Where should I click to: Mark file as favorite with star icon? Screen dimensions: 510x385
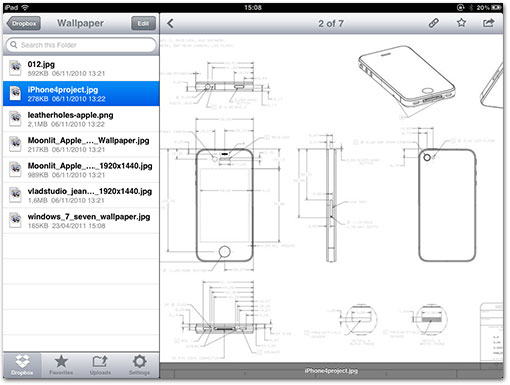click(x=461, y=23)
